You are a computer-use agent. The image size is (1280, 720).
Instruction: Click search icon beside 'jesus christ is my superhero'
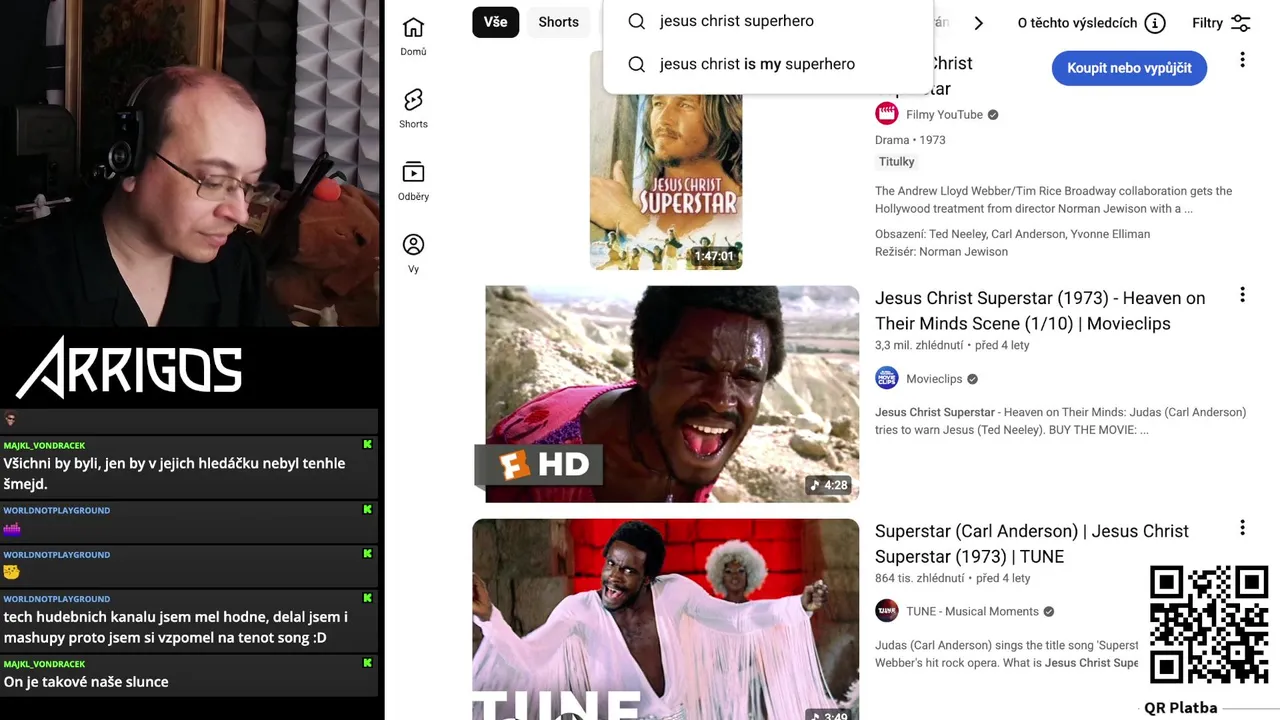(636, 64)
